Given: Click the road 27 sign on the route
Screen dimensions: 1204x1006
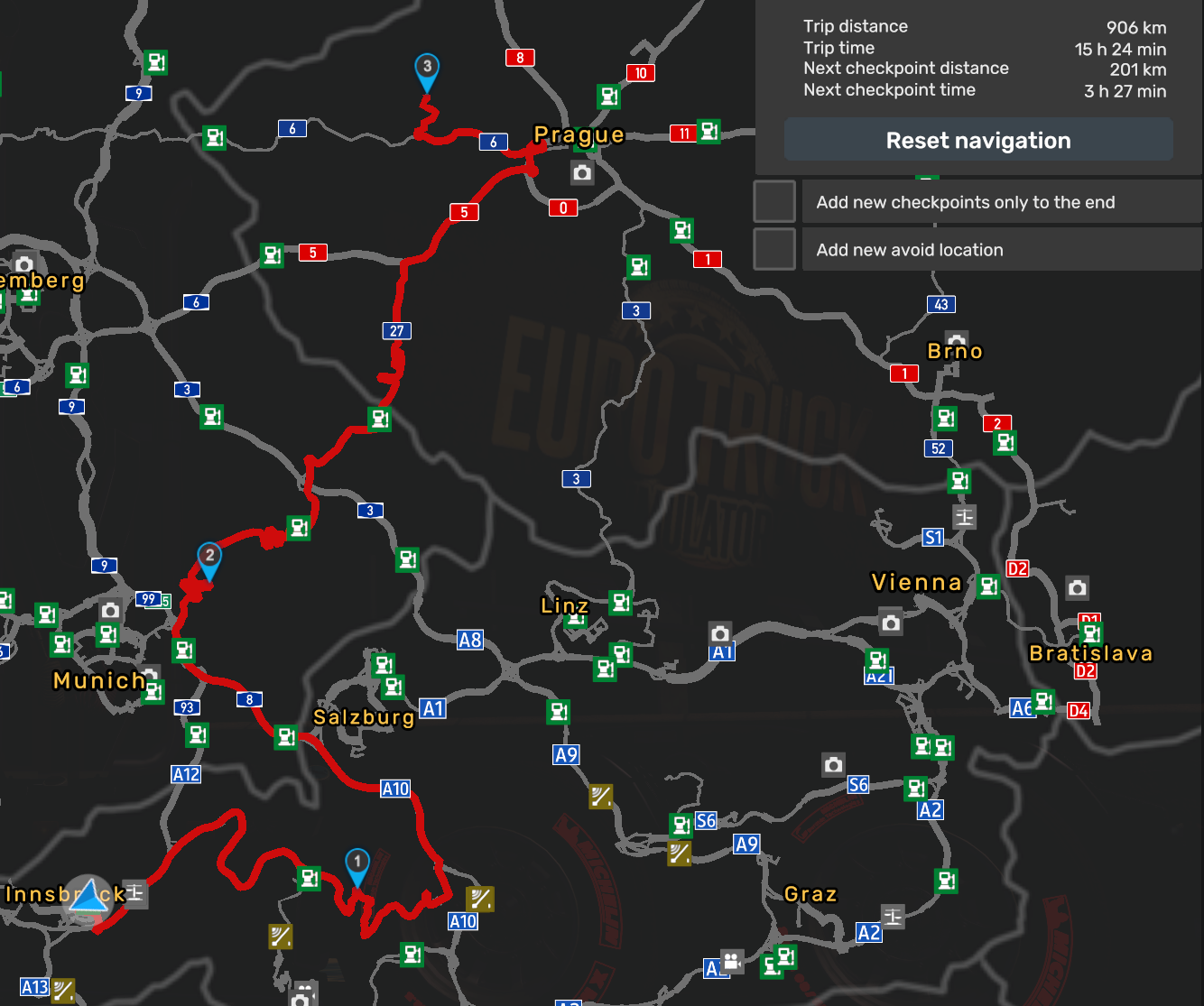Looking at the screenshot, I should [x=397, y=331].
